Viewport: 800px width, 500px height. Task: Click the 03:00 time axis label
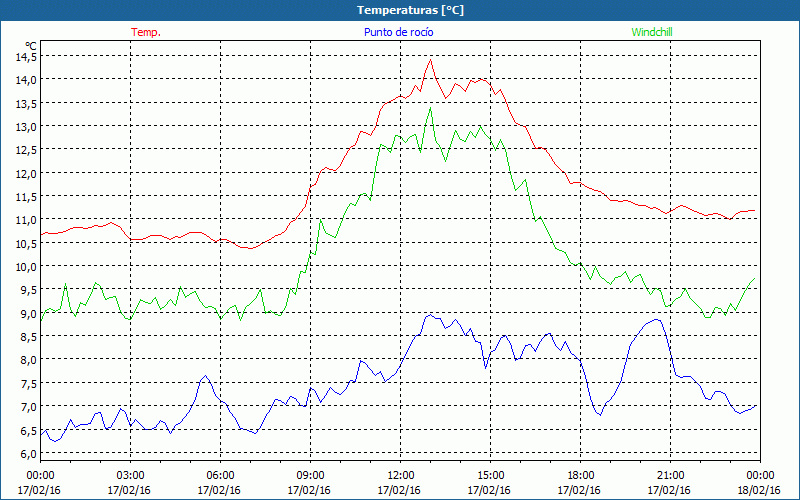point(129,476)
